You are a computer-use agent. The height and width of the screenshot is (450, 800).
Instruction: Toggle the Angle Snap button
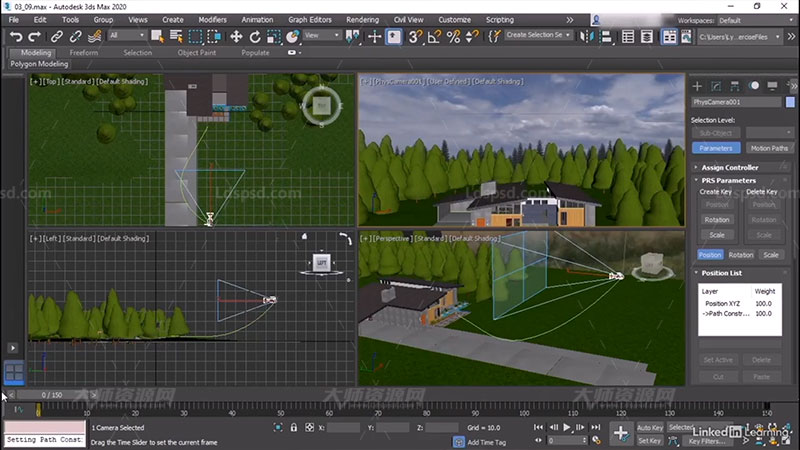tap(434, 36)
